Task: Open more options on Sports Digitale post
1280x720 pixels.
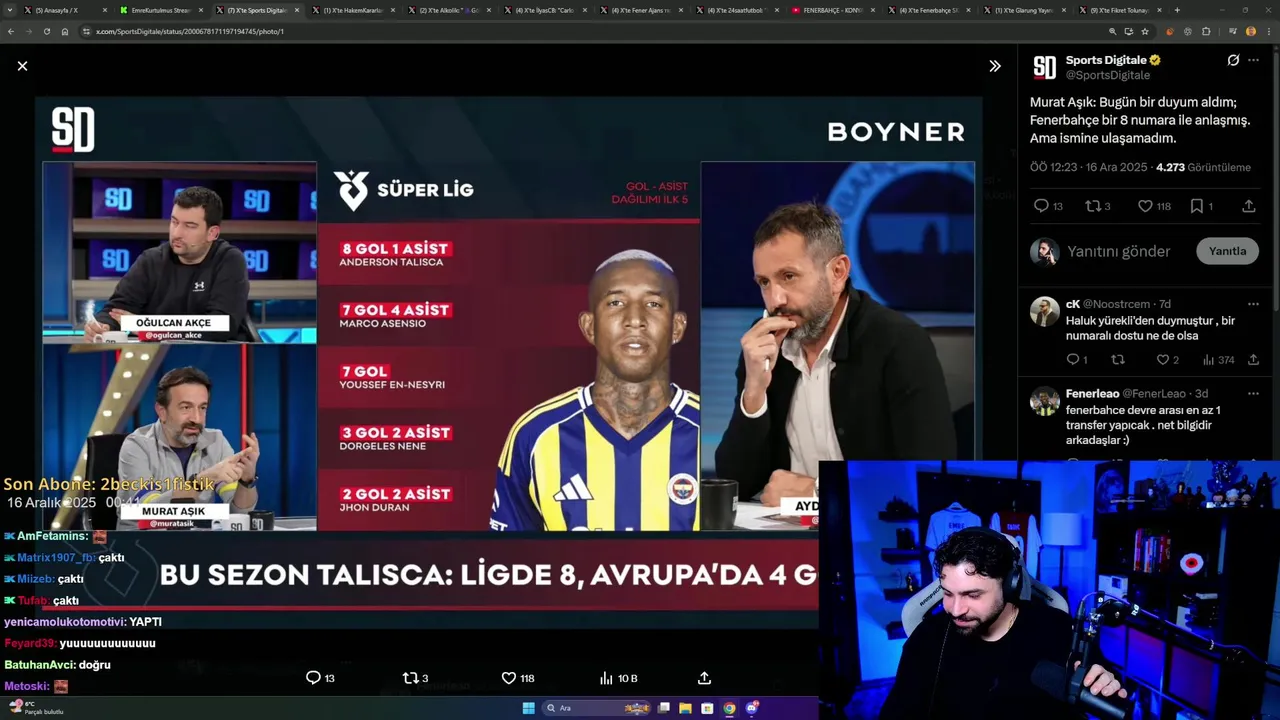Action: [x=1253, y=60]
